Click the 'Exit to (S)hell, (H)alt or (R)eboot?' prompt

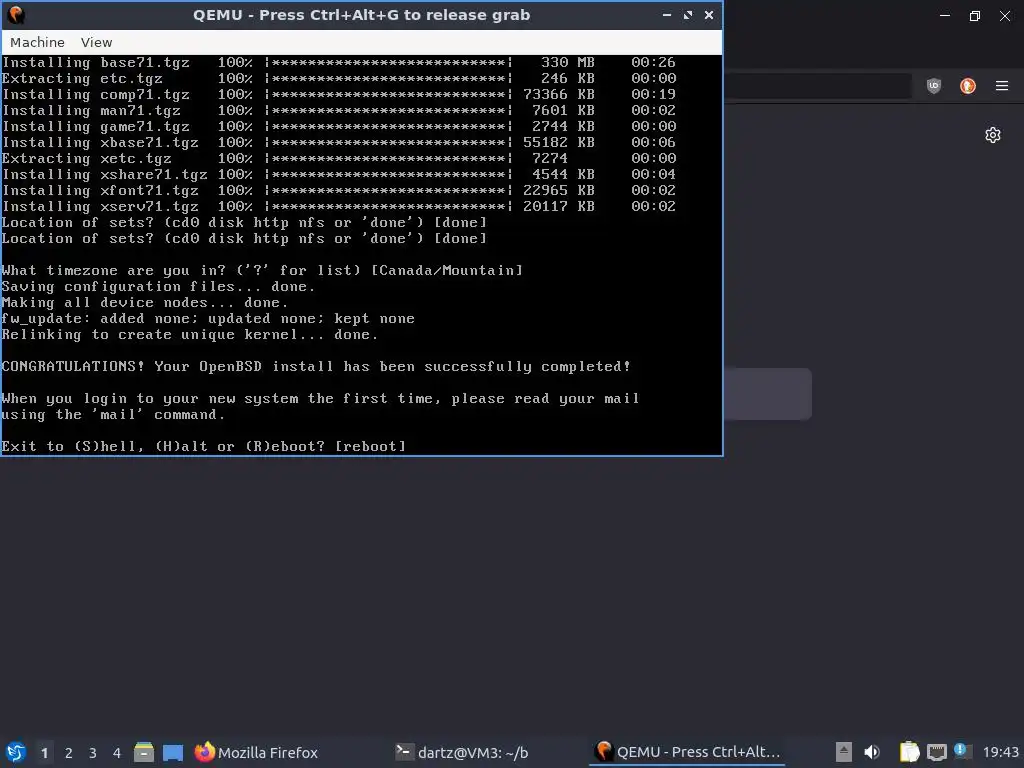(204, 447)
